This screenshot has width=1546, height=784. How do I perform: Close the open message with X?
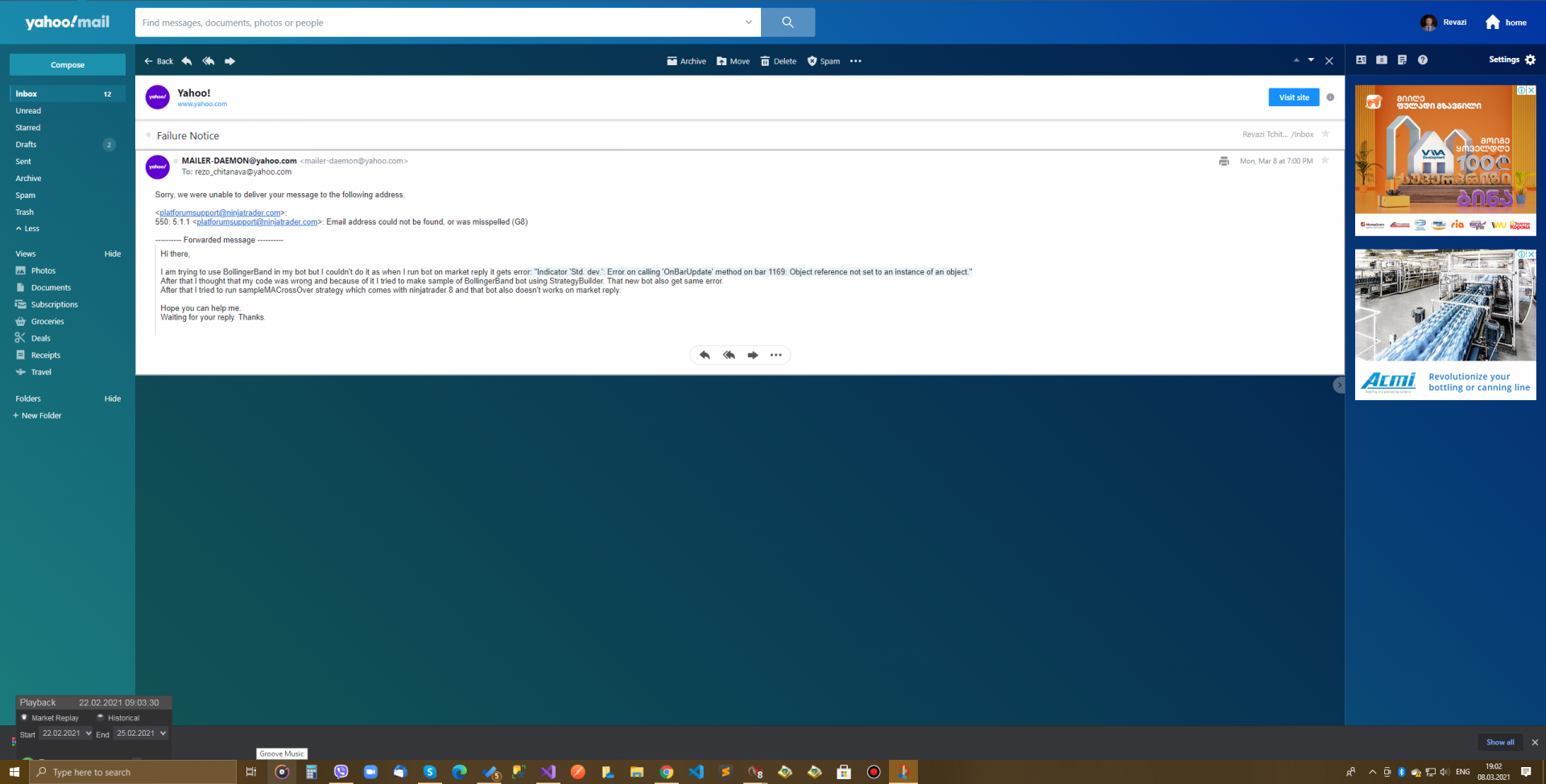[1329, 61]
